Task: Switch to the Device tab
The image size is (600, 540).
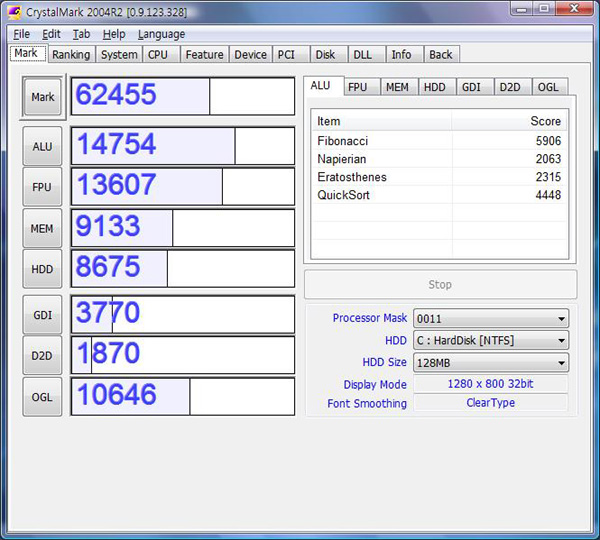Action: (250, 54)
